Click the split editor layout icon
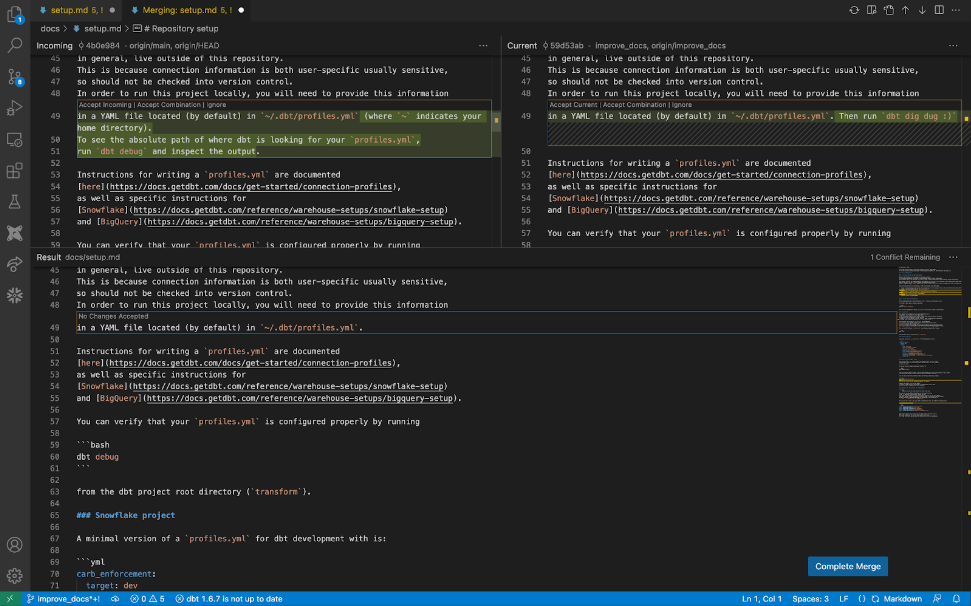The image size is (971, 606). coord(939,10)
